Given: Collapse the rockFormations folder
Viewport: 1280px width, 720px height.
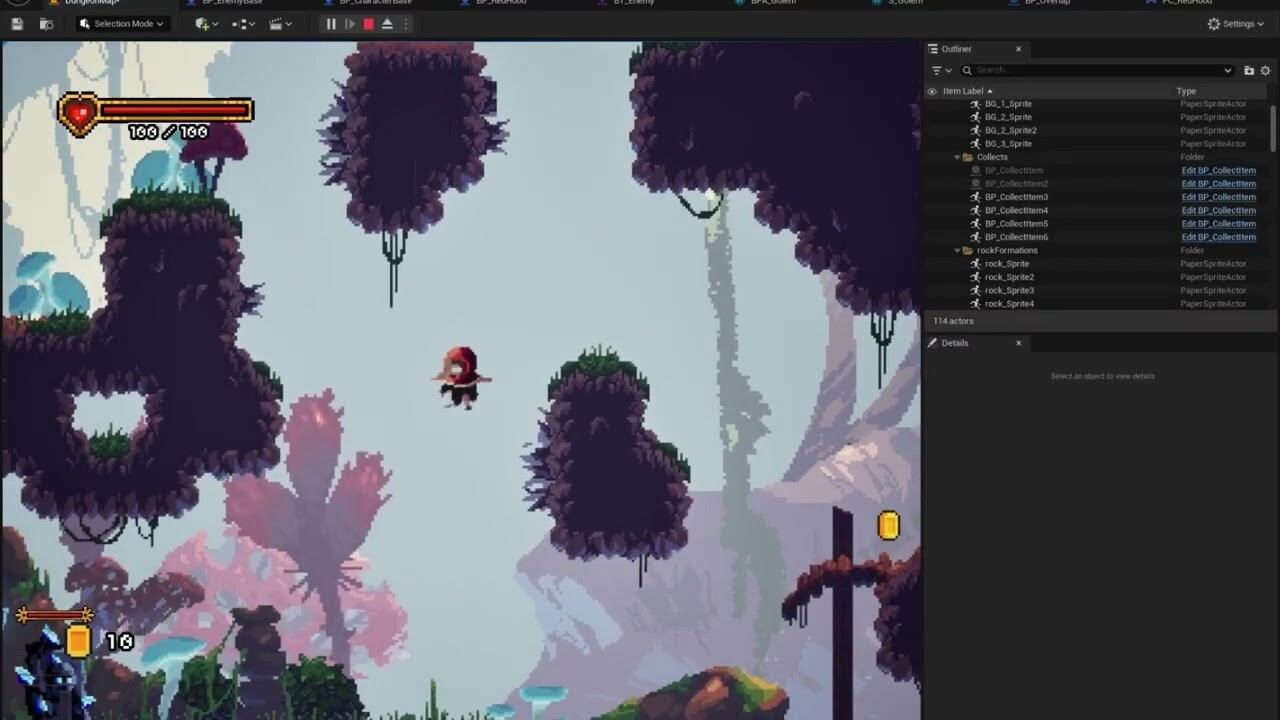Looking at the screenshot, I should click(x=957, y=250).
